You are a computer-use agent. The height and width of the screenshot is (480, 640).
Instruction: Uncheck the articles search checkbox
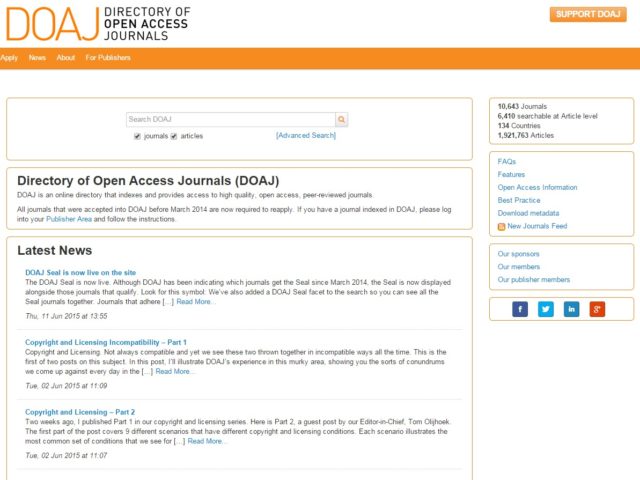tap(174, 136)
